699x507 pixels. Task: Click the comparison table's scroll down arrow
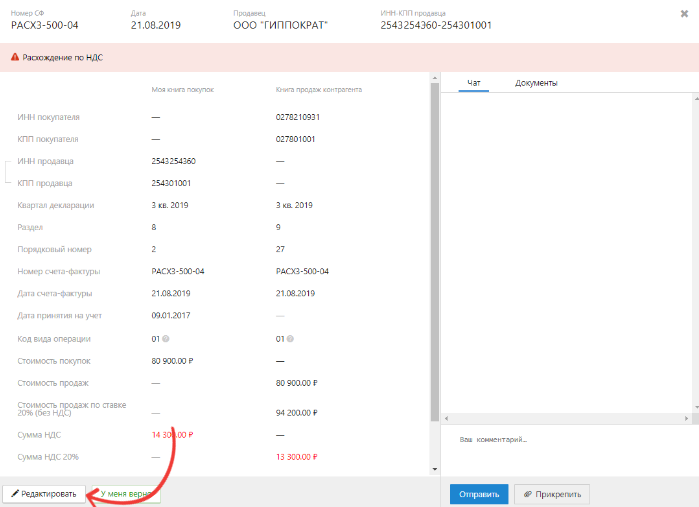[x=435, y=469]
